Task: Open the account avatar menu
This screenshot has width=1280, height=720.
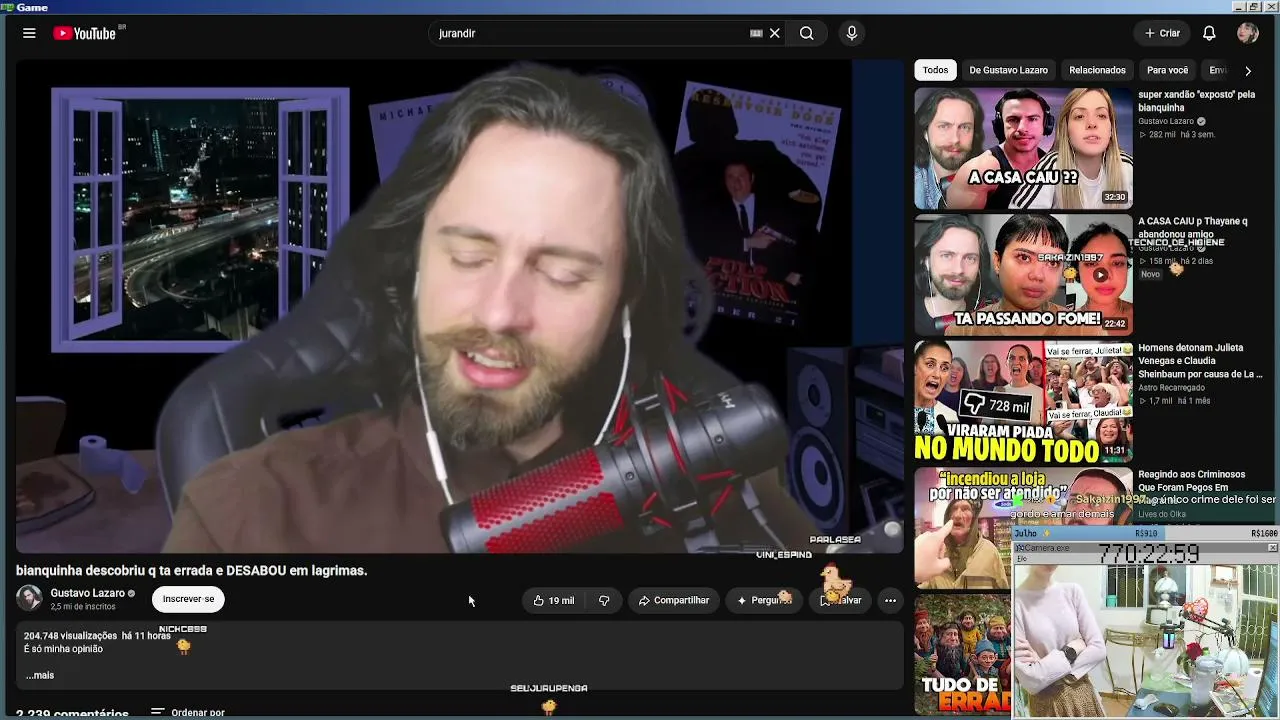Action: coord(1248,33)
